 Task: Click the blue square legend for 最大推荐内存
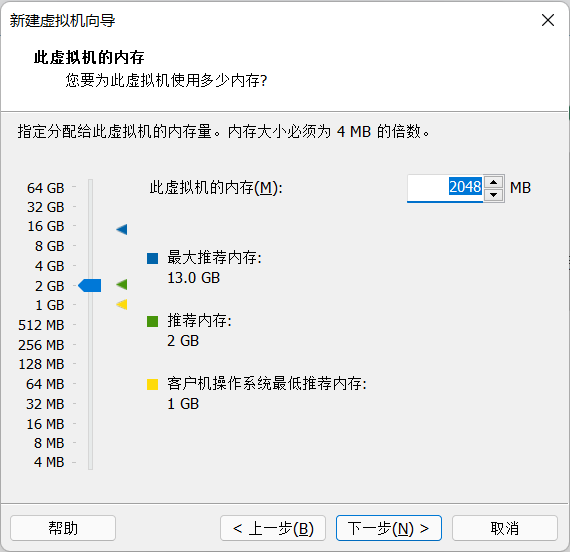click(x=152, y=258)
